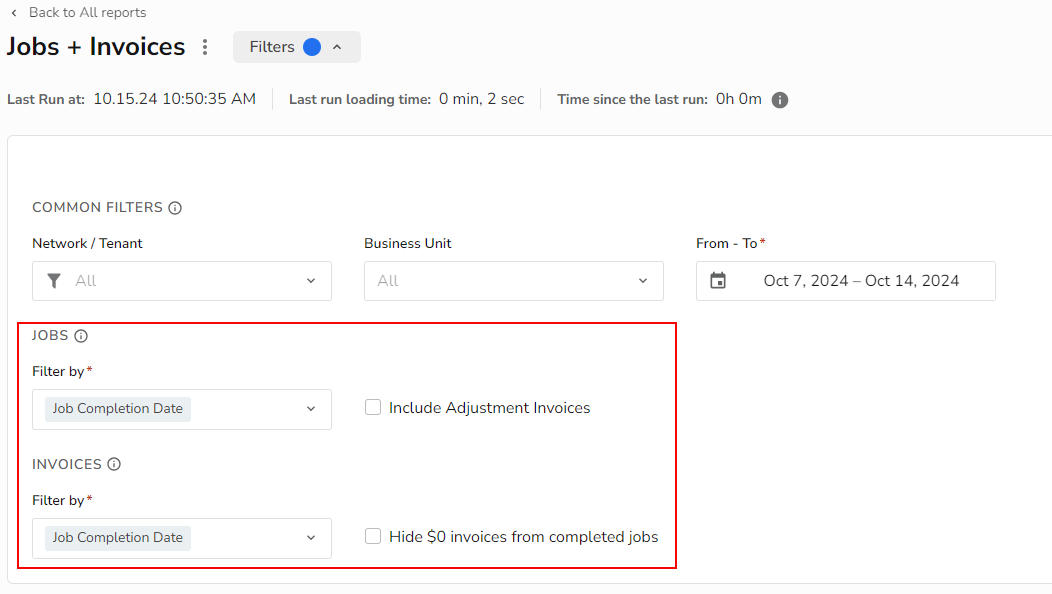Click the Filters button
Image resolution: width=1052 pixels, height=594 pixels.
point(272,46)
